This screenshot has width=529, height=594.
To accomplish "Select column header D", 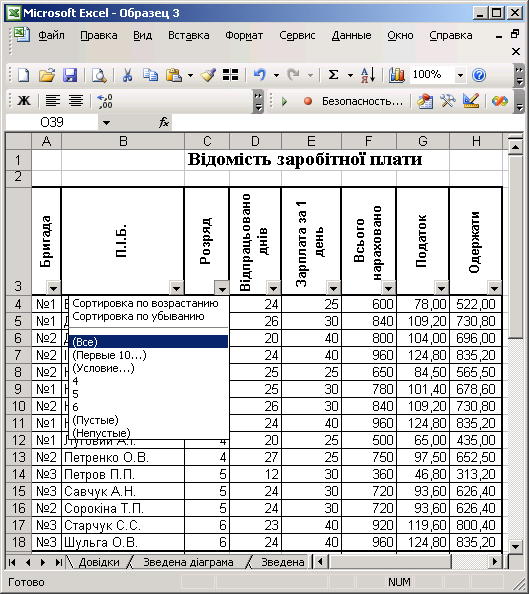I will tap(255, 141).
